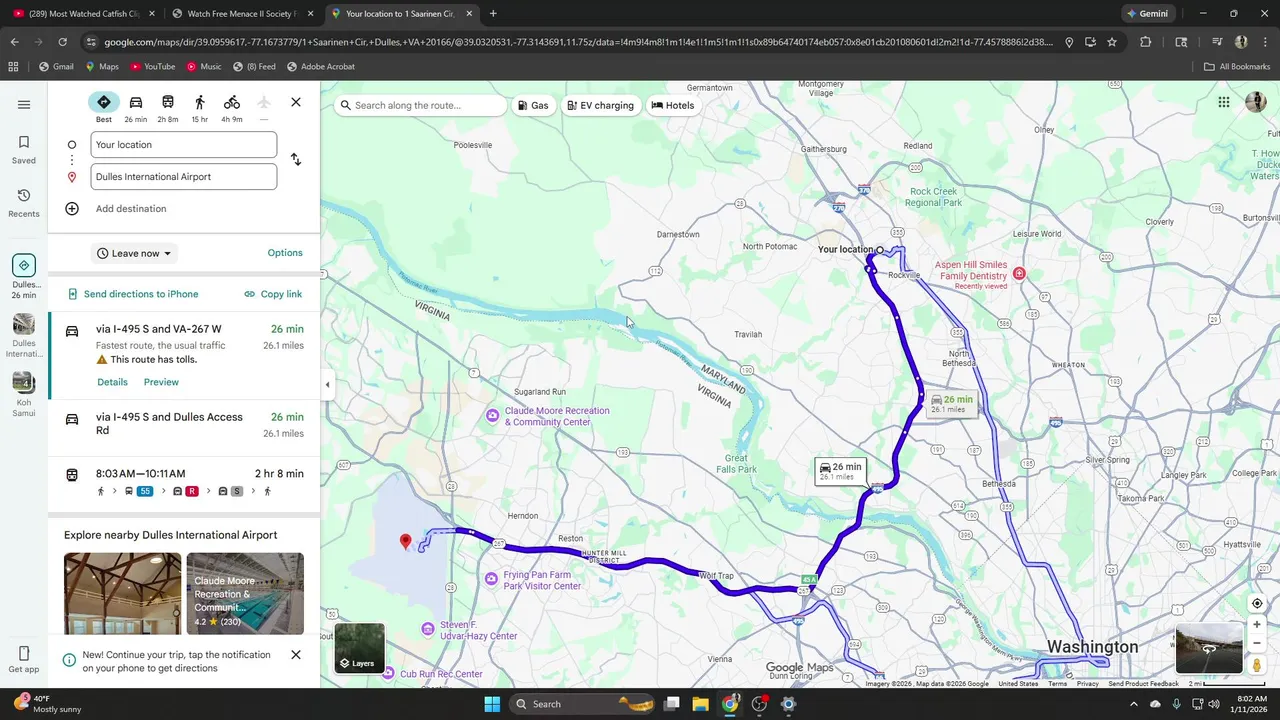Image resolution: width=1280 pixels, height=720 pixels.
Task: Show your current location on map
Action: (1257, 603)
